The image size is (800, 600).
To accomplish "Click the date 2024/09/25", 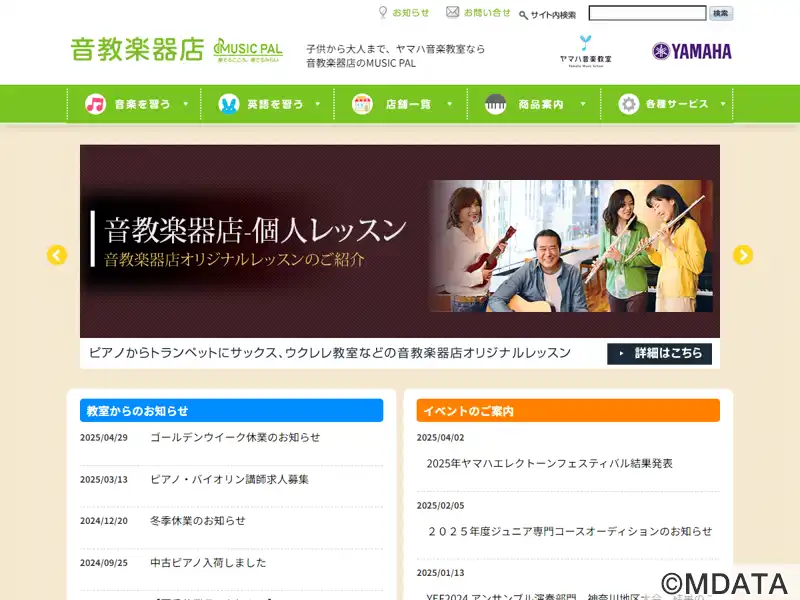I will 104,563.
